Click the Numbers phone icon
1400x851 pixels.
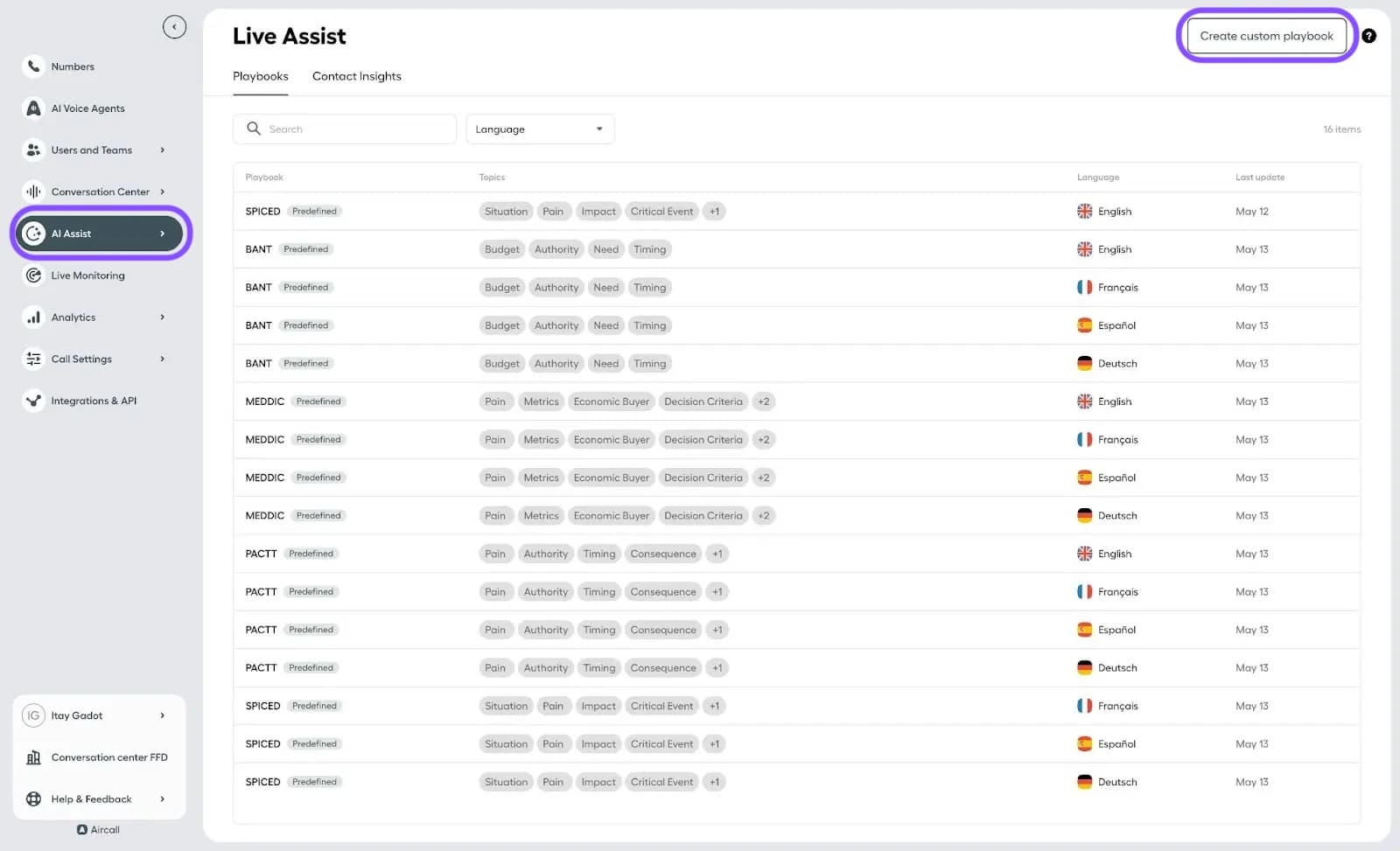[x=33, y=66]
